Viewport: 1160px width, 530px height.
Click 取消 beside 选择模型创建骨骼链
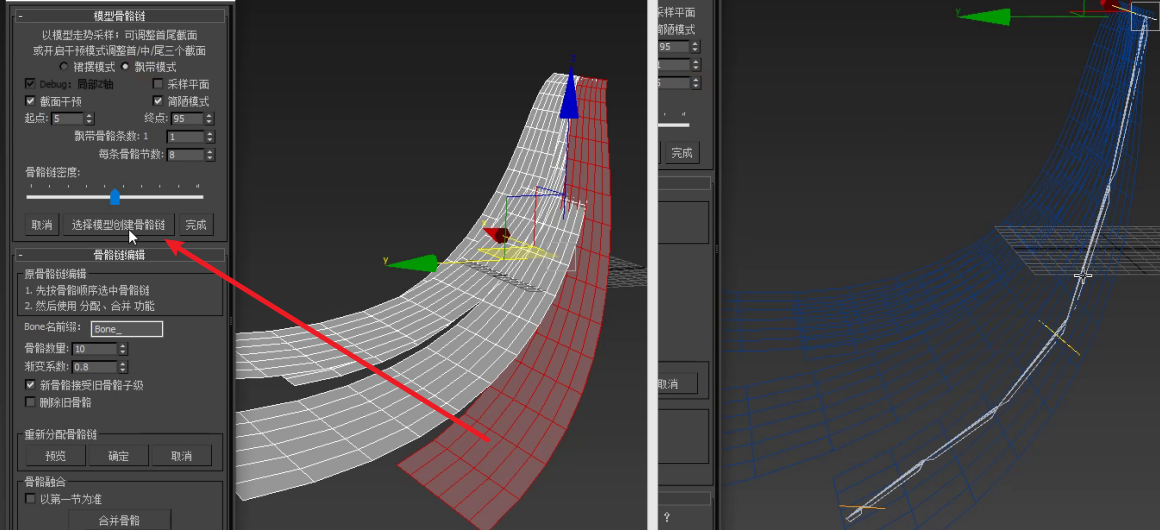coord(43,225)
